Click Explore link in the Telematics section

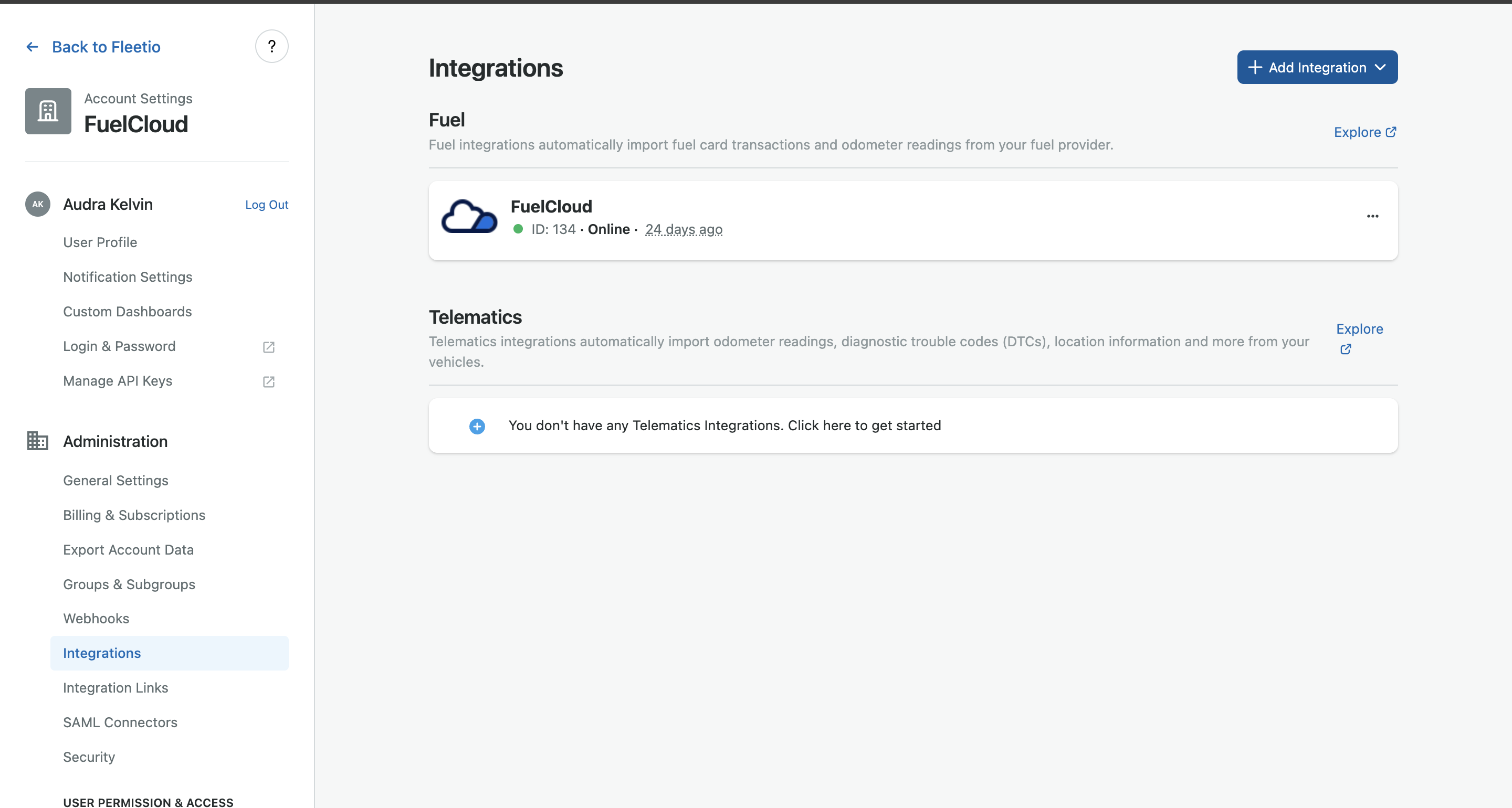pyautogui.click(x=1359, y=328)
